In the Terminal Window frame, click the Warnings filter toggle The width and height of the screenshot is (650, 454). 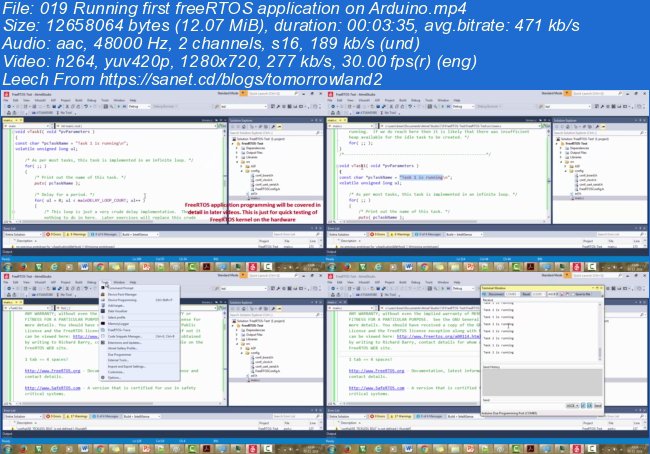click(400, 416)
